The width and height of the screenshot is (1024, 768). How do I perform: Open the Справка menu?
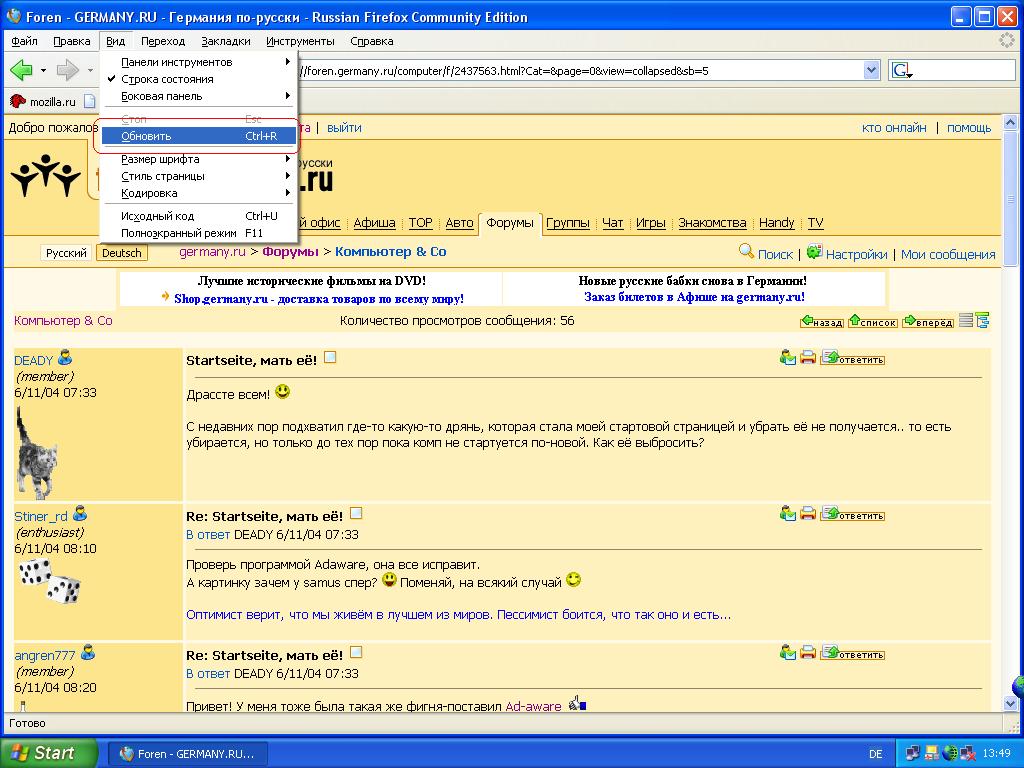pyautogui.click(x=372, y=41)
